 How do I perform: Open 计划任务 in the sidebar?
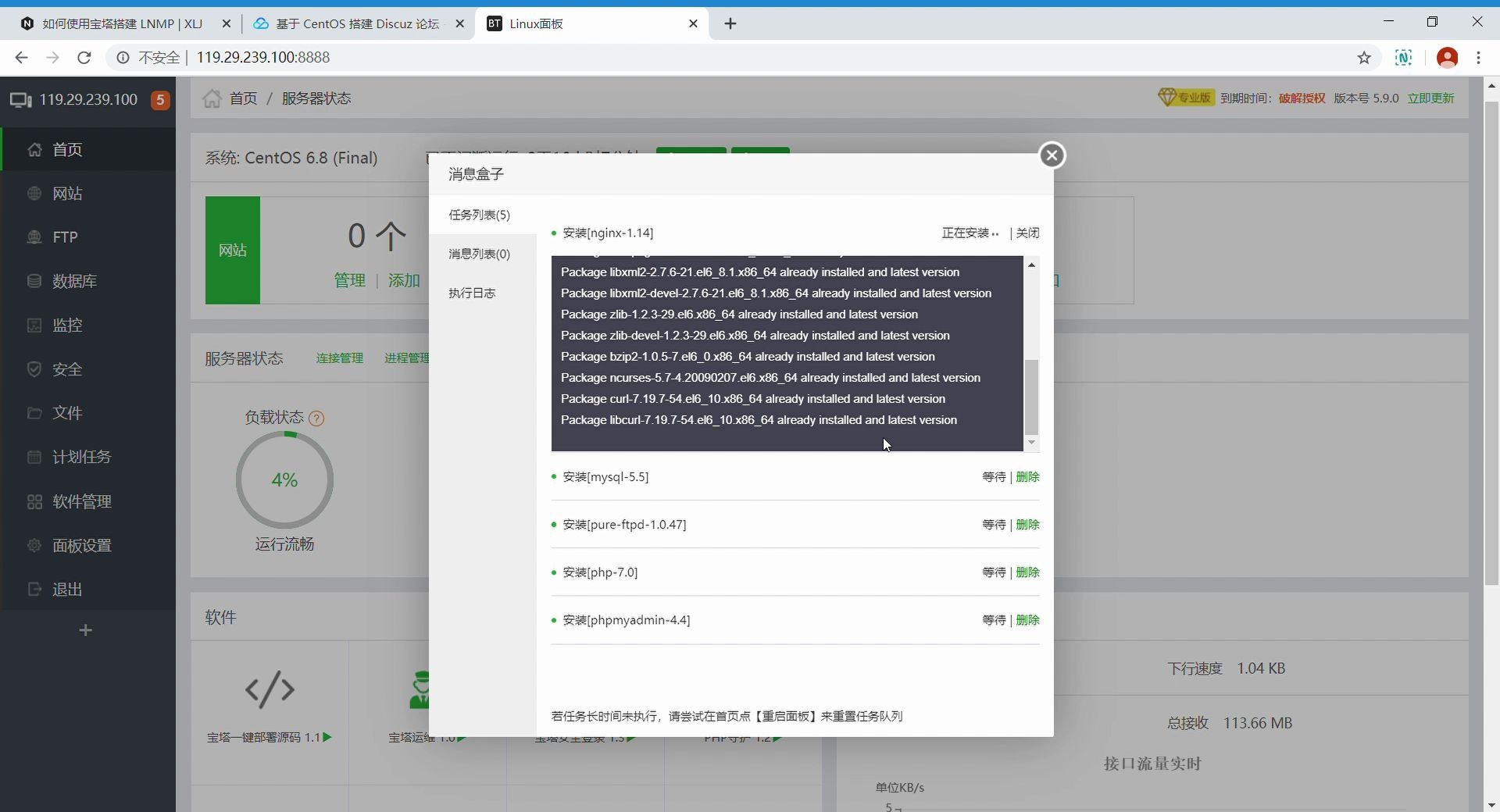pyautogui.click(x=87, y=457)
